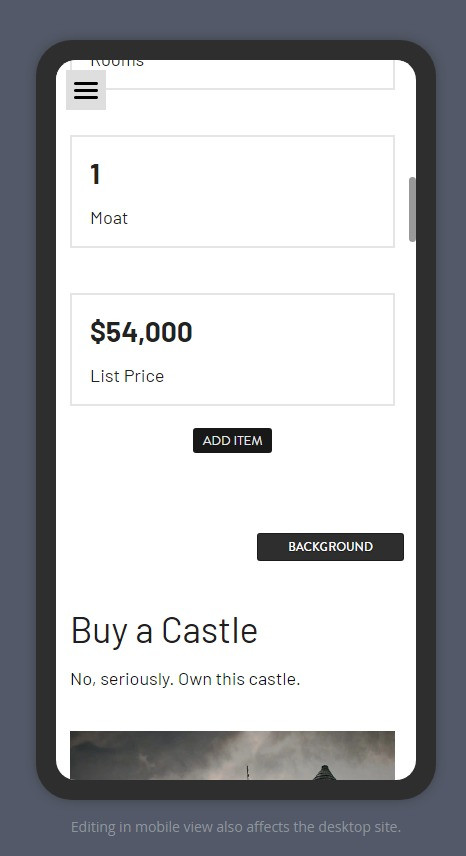
Task: Edit the number 1 above Moat
Action: tap(95, 174)
